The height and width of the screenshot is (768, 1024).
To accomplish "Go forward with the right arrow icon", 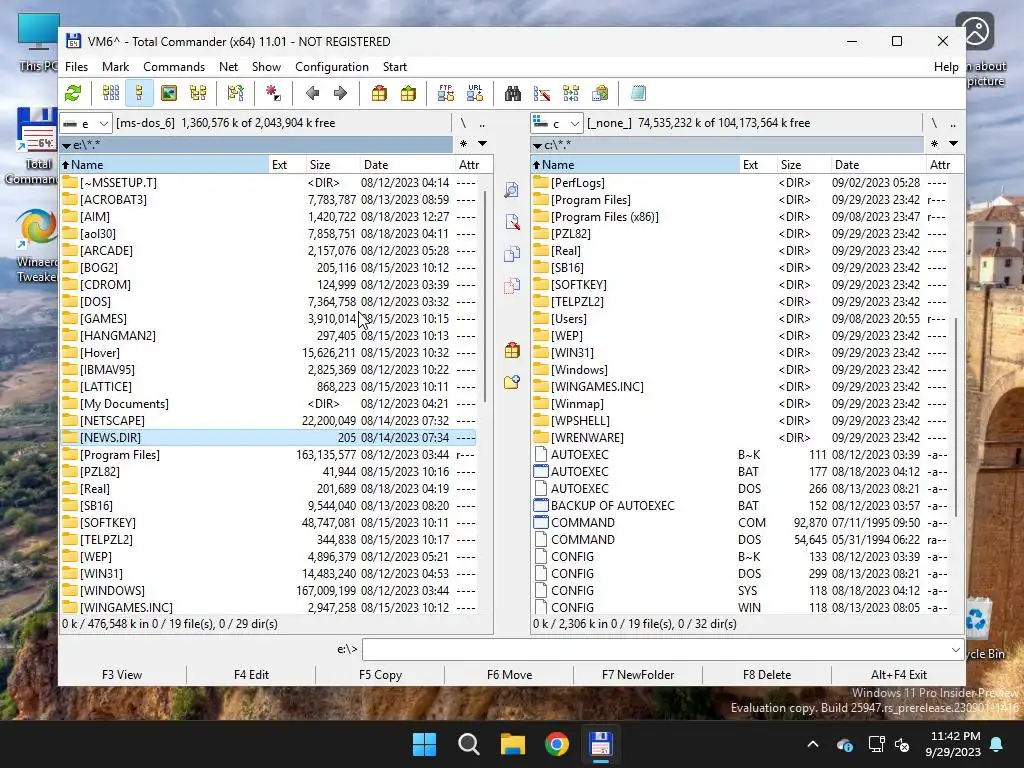I will tap(340, 93).
